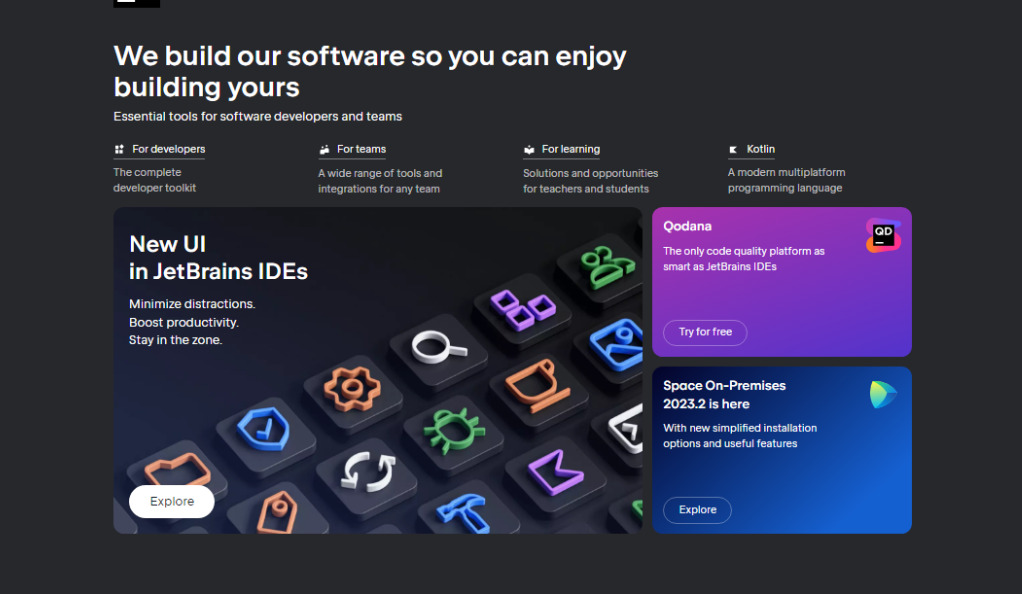Click 'A wide range of tools' description
Screen dimensions: 1022x594
(x=380, y=181)
